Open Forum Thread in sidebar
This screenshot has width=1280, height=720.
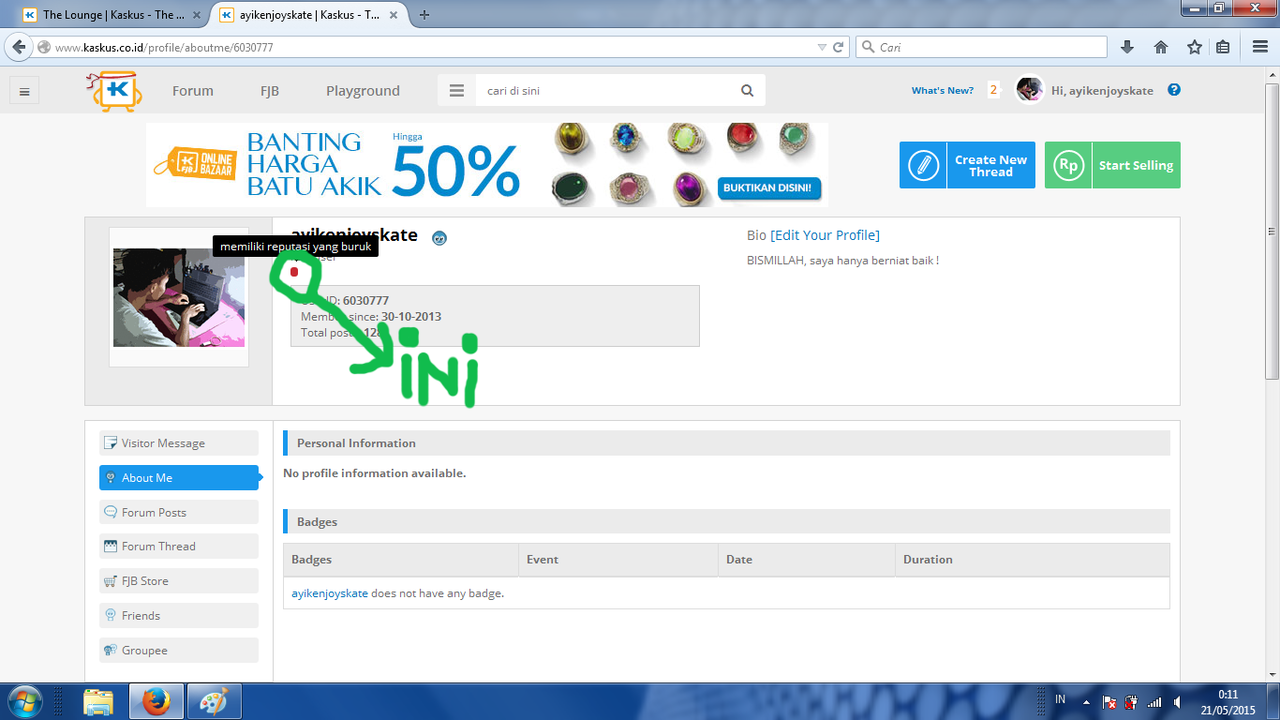point(179,546)
